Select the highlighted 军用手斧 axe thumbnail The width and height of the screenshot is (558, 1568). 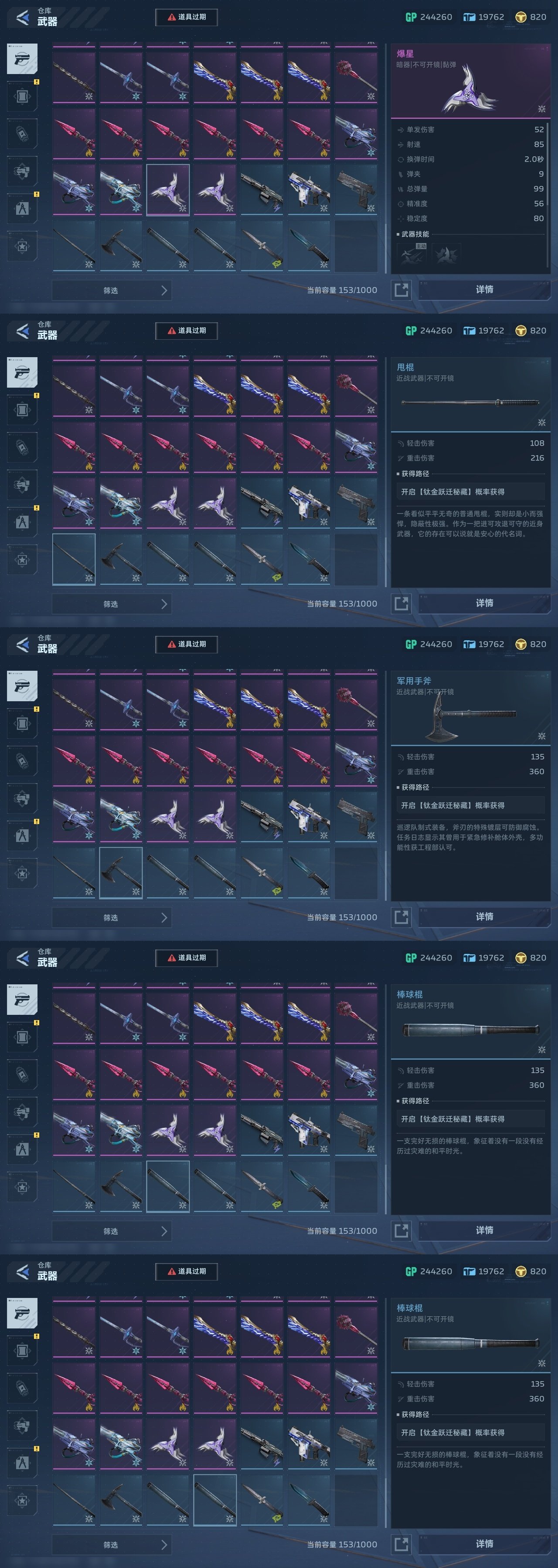(x=121, y=872)
